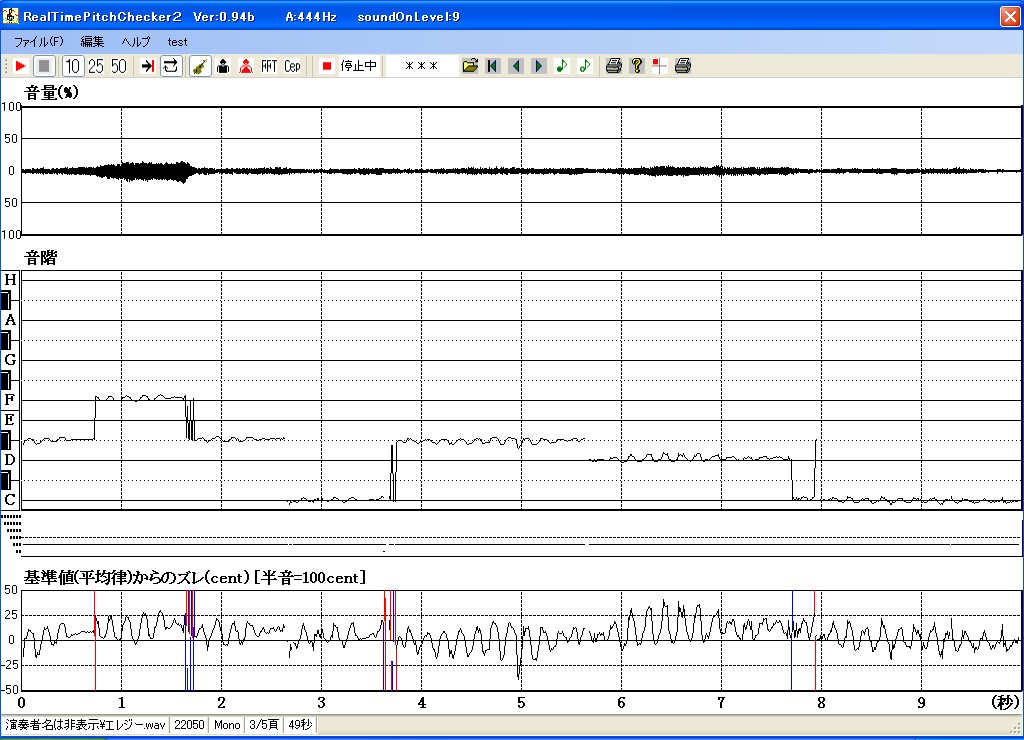Viewport: 1024px width, 740px height.
Task: Select the black male voice icon
Action: 223,66
